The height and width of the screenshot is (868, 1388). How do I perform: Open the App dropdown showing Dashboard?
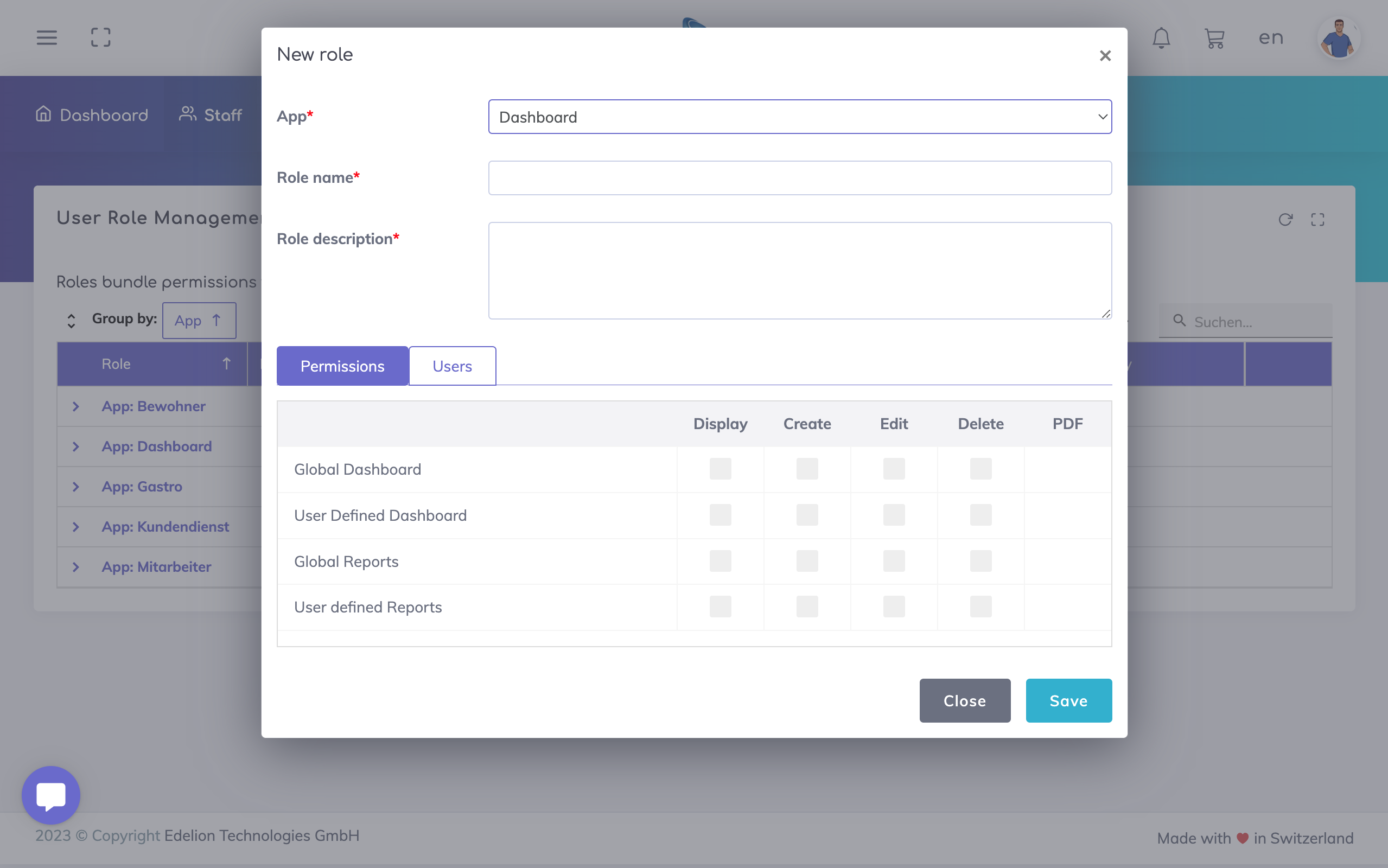tap(800, 117)
